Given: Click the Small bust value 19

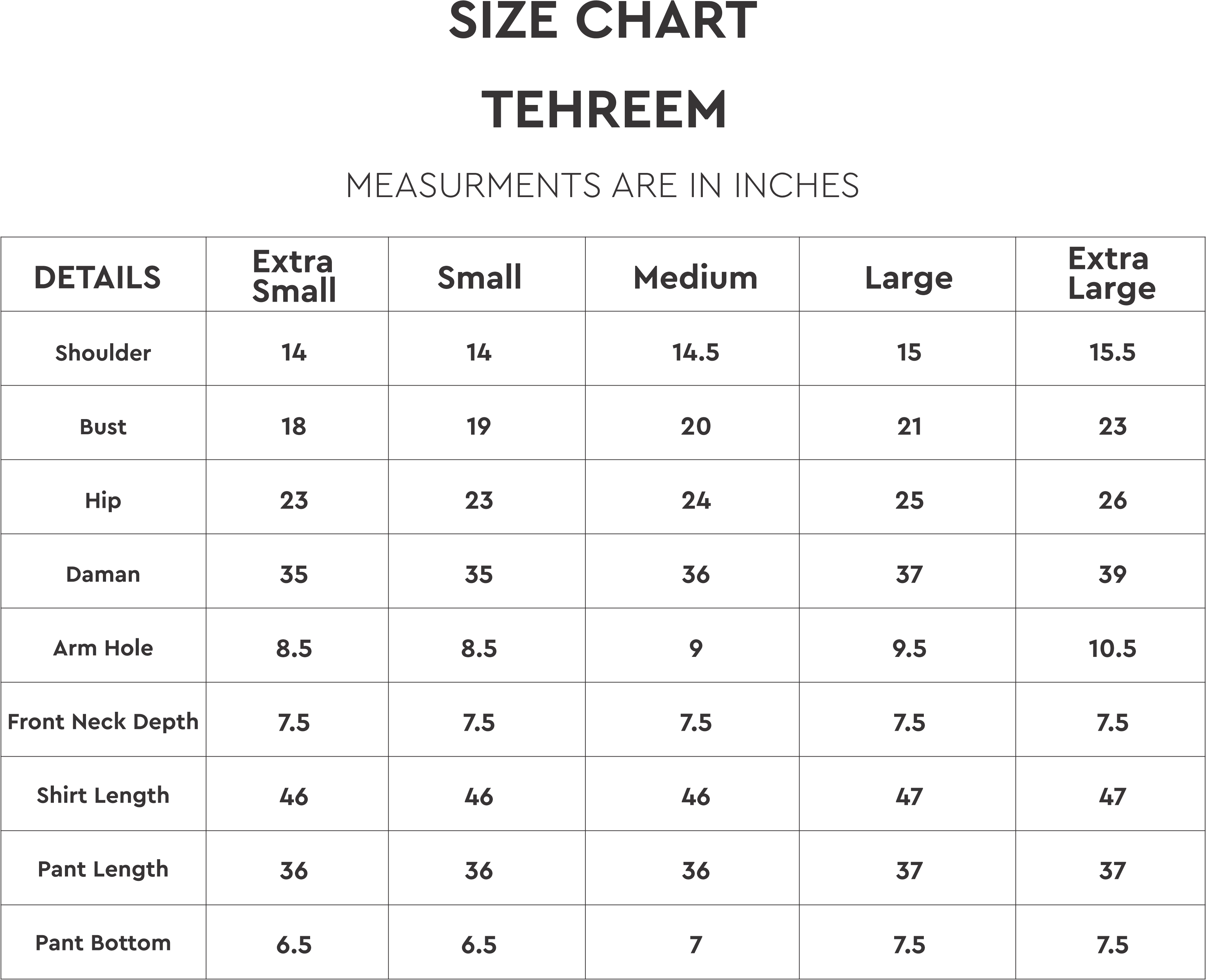Looking at the screenshot, I should 478,427.
